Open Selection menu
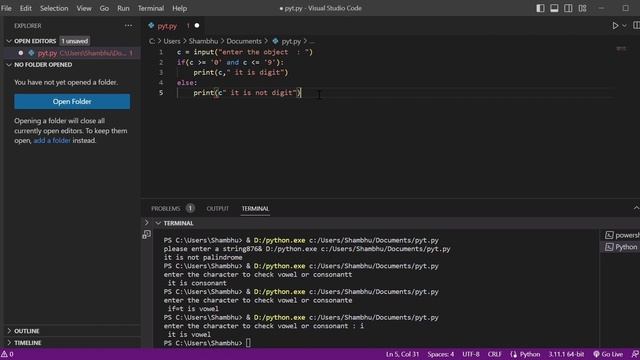 coord(54,8)
